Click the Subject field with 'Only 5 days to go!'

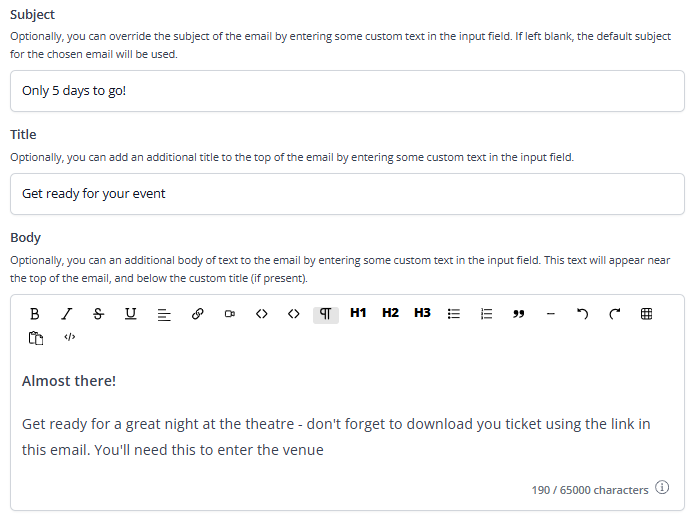coord(347,91)
